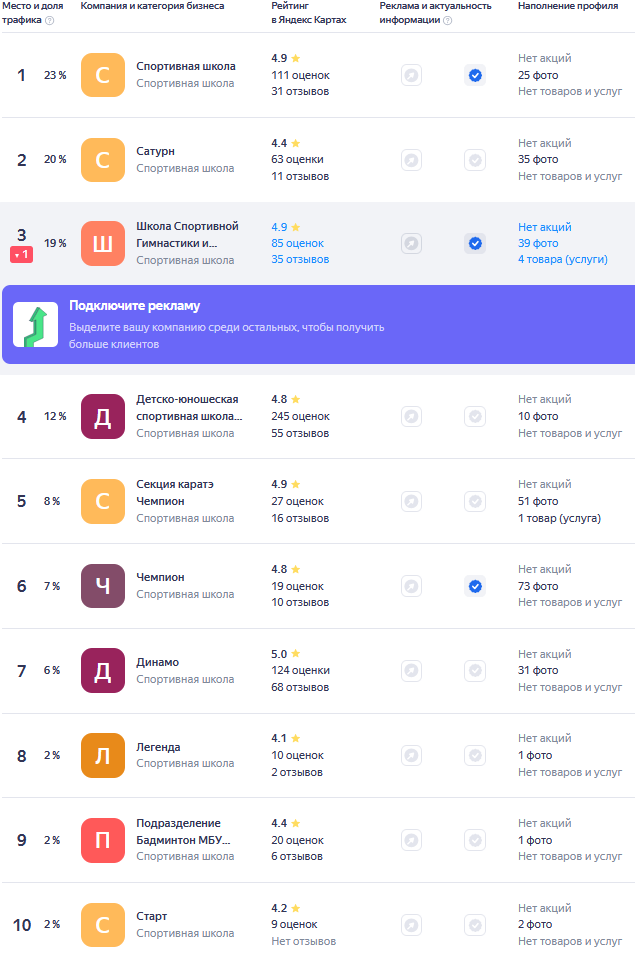Click the blue 'Нет акций' link
The width and height of the screenshot is (635, 965).
click(x=545, y=227)
